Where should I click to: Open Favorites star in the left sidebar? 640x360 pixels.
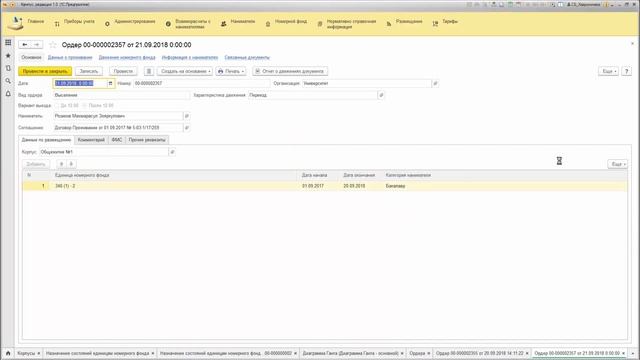pyautogui.click(x=8, y=55)
